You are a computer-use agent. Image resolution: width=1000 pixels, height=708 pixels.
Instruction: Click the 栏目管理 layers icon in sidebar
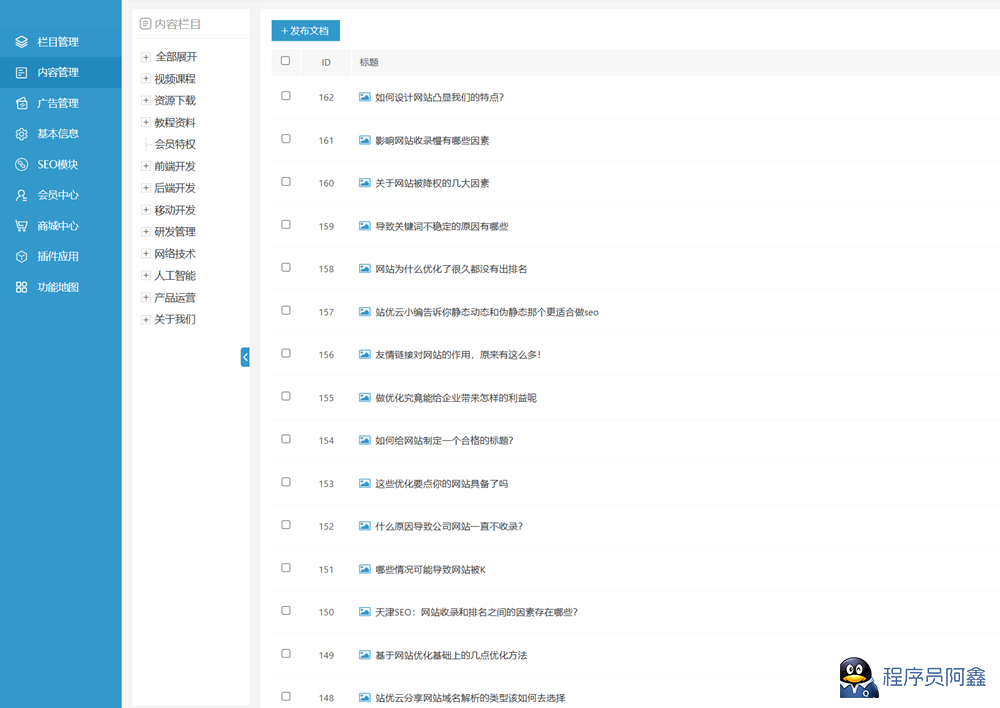tap(22, 42)
